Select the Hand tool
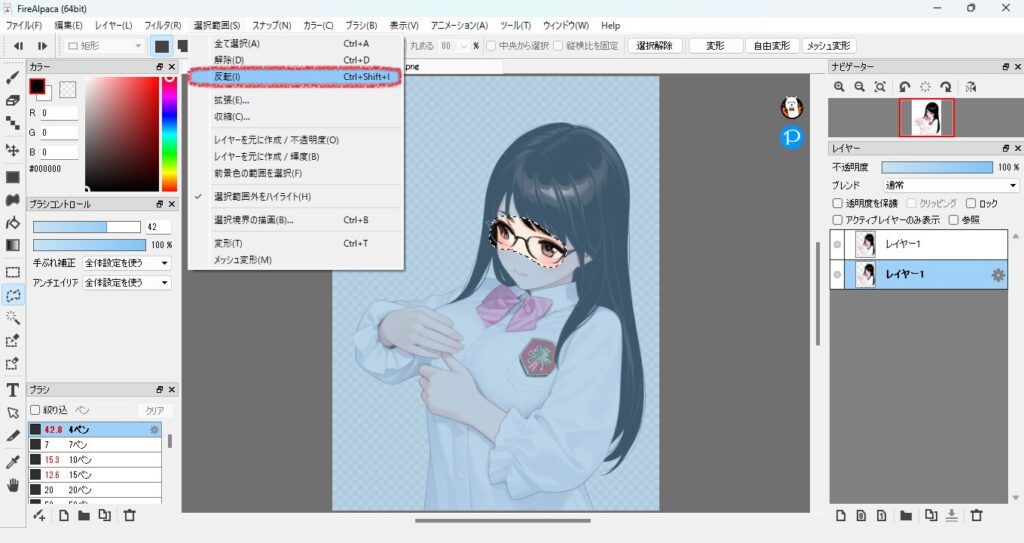The image size is (1024, 543). pyautogui.click(x=12, y=485)
